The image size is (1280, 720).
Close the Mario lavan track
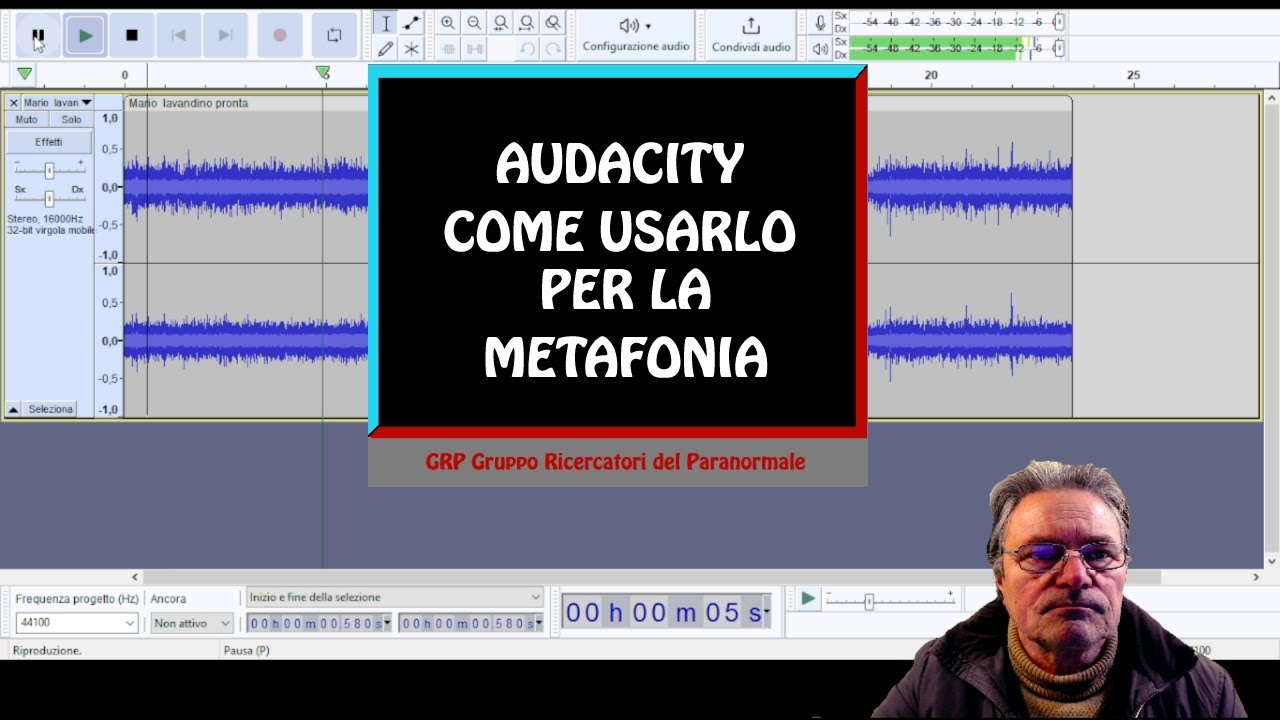tap(13, 103)
